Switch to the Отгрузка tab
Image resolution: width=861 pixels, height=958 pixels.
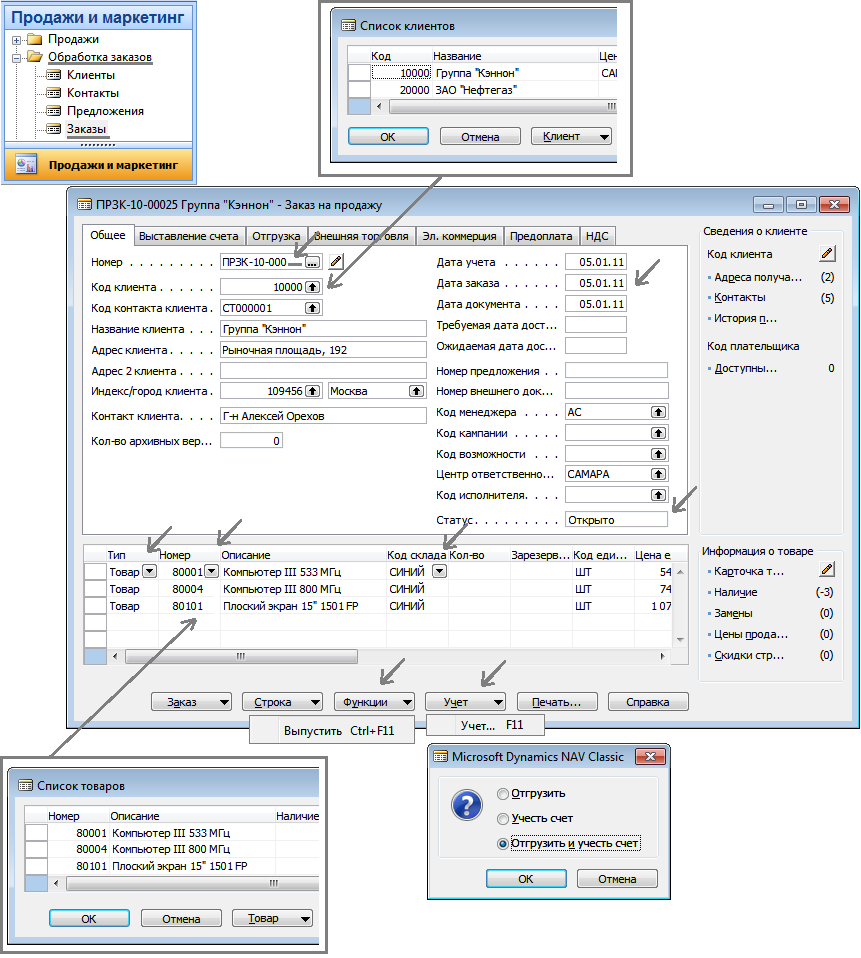tap(276, 236)
